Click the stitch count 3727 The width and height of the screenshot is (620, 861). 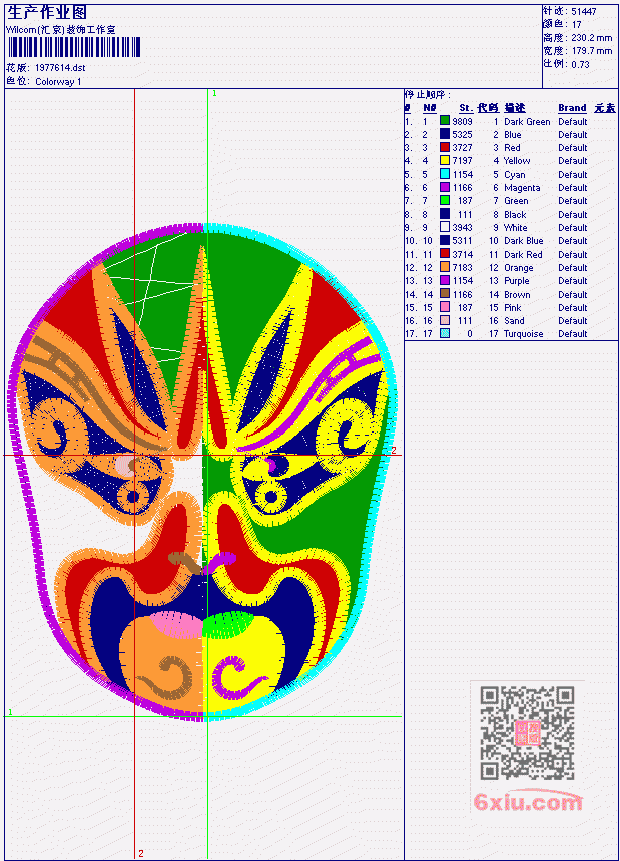click(x=462, y=148)
